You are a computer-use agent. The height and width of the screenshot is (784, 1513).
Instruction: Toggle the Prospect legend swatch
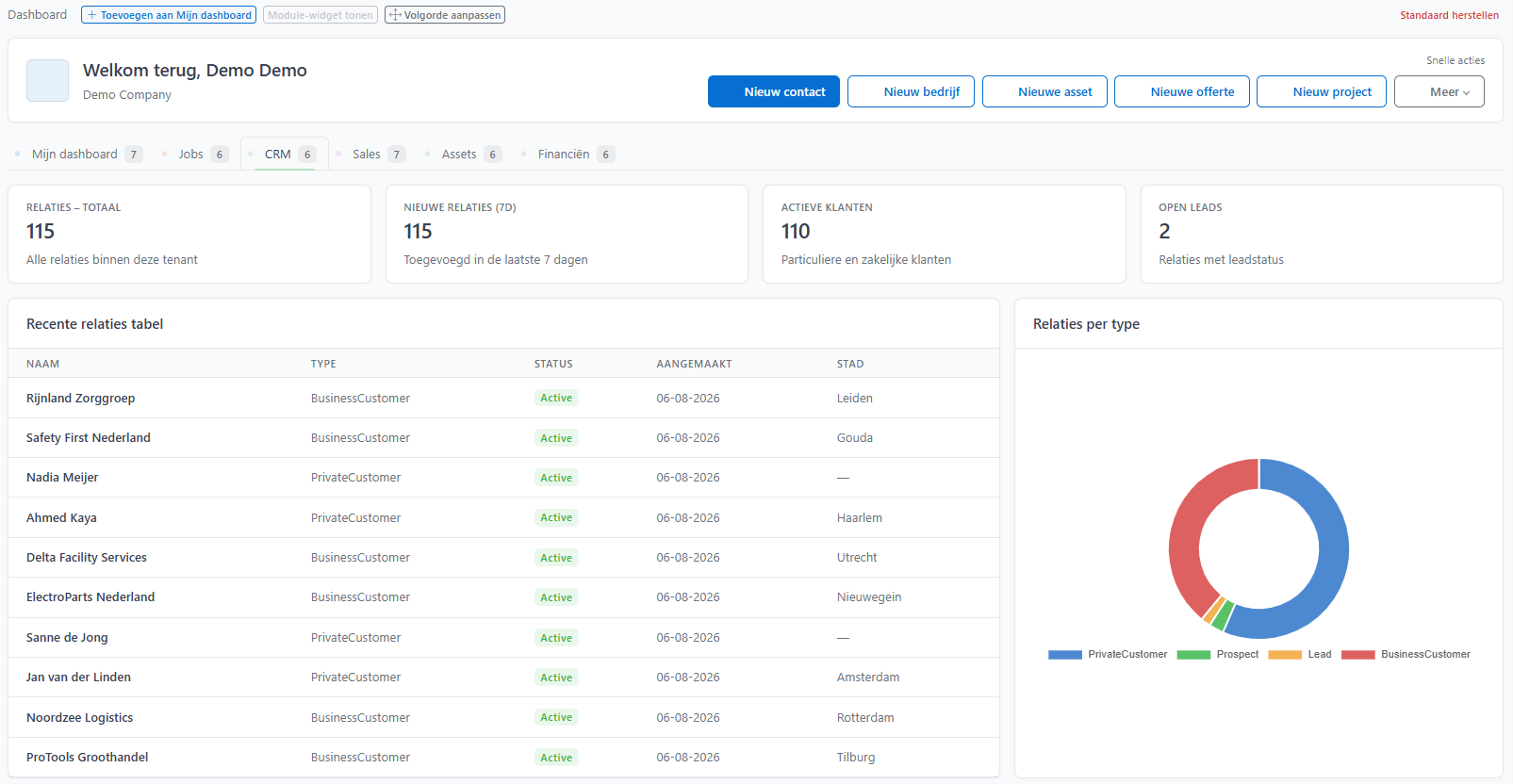[x=1193, y=654]
